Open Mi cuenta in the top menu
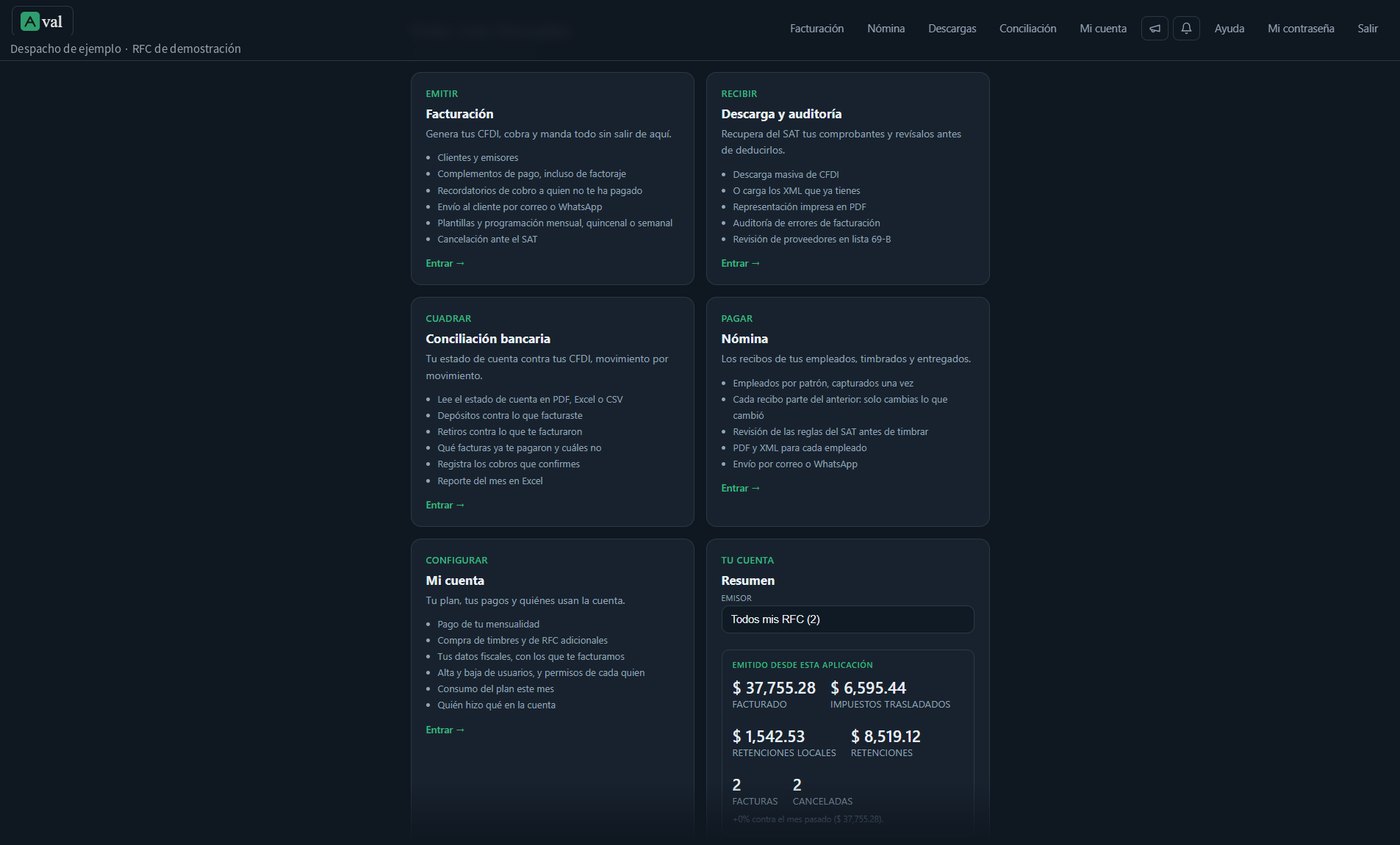The image size is (1400, 845). coord(1103,29)
